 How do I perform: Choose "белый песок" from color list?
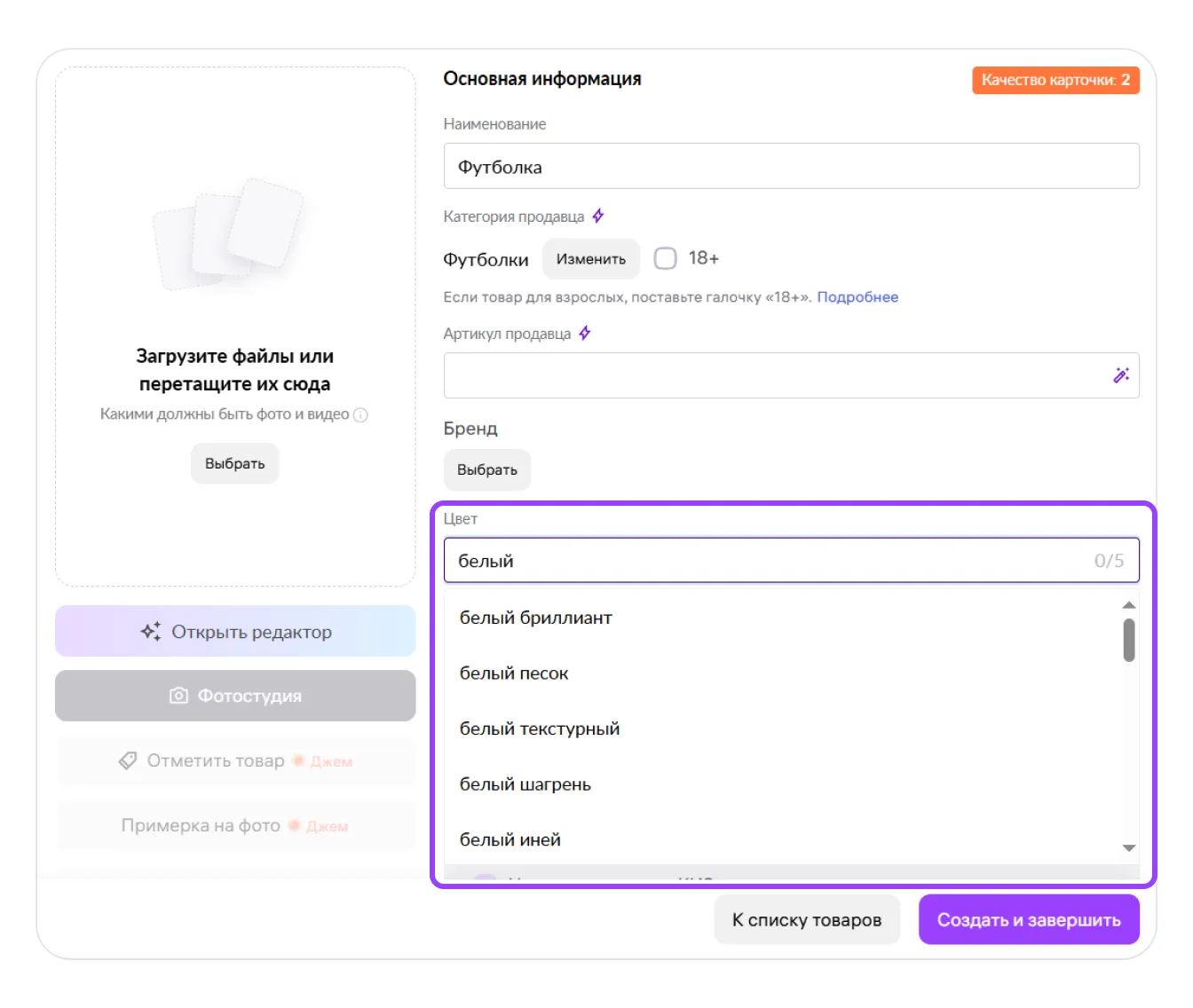[x=514, y=673]
